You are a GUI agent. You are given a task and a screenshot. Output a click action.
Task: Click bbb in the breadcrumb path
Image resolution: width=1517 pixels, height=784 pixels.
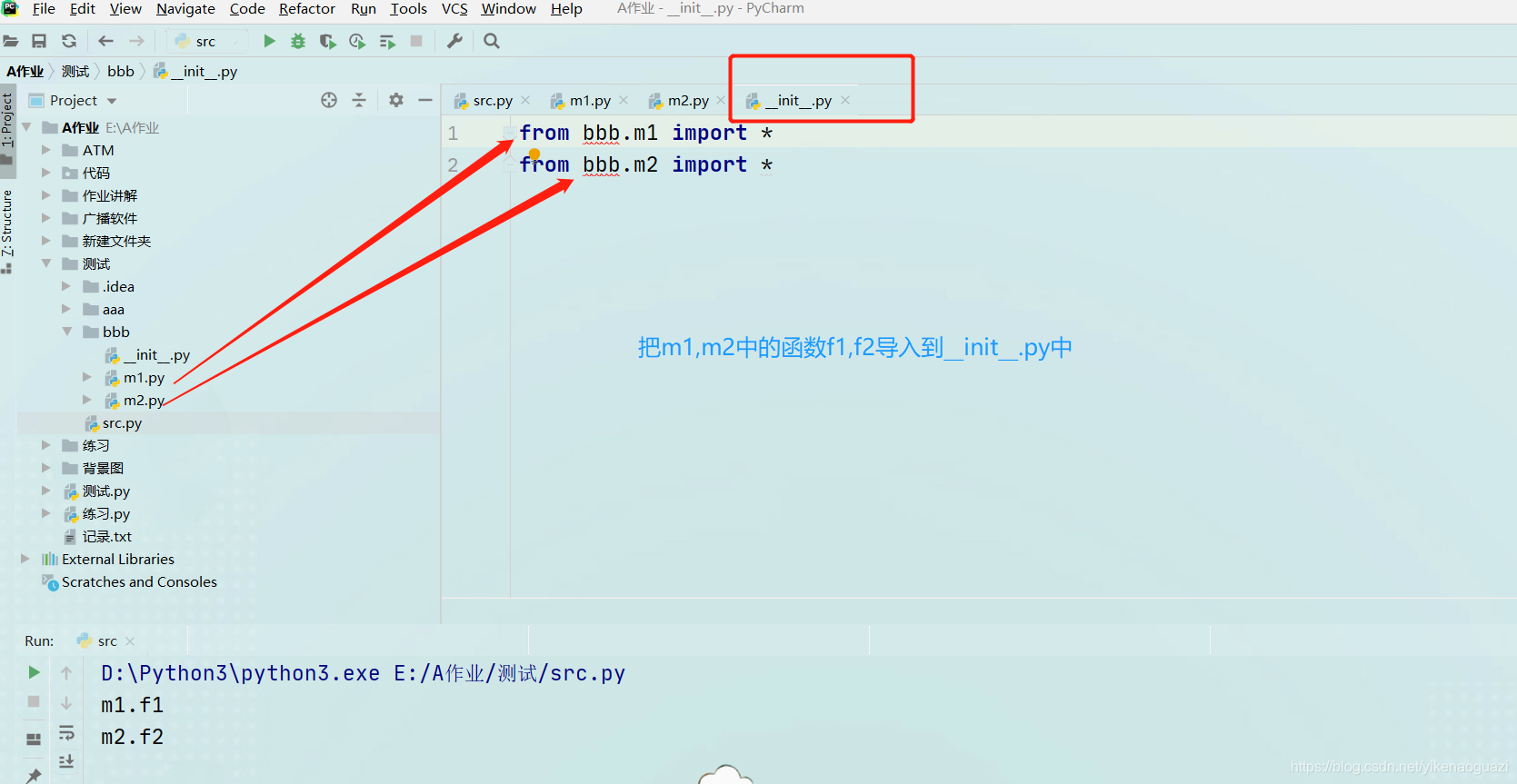[121, 71]
